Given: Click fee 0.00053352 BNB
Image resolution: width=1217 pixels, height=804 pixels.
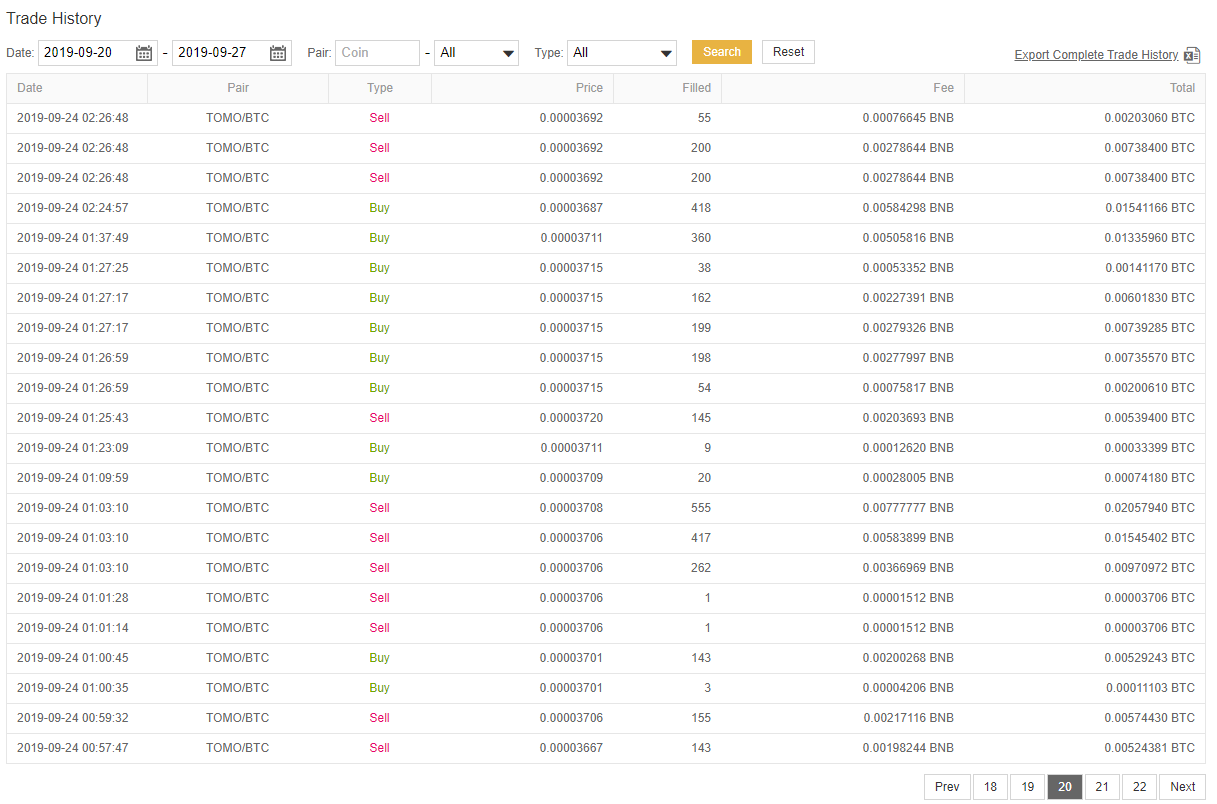Looking at the screenshot, I should (908, 268).
